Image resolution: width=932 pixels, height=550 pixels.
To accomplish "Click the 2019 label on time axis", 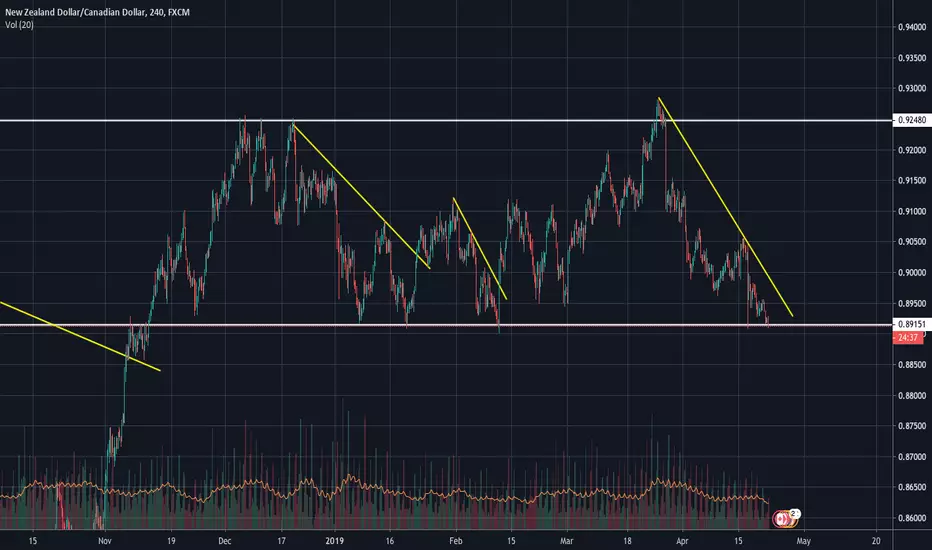I will click(335, 540).
